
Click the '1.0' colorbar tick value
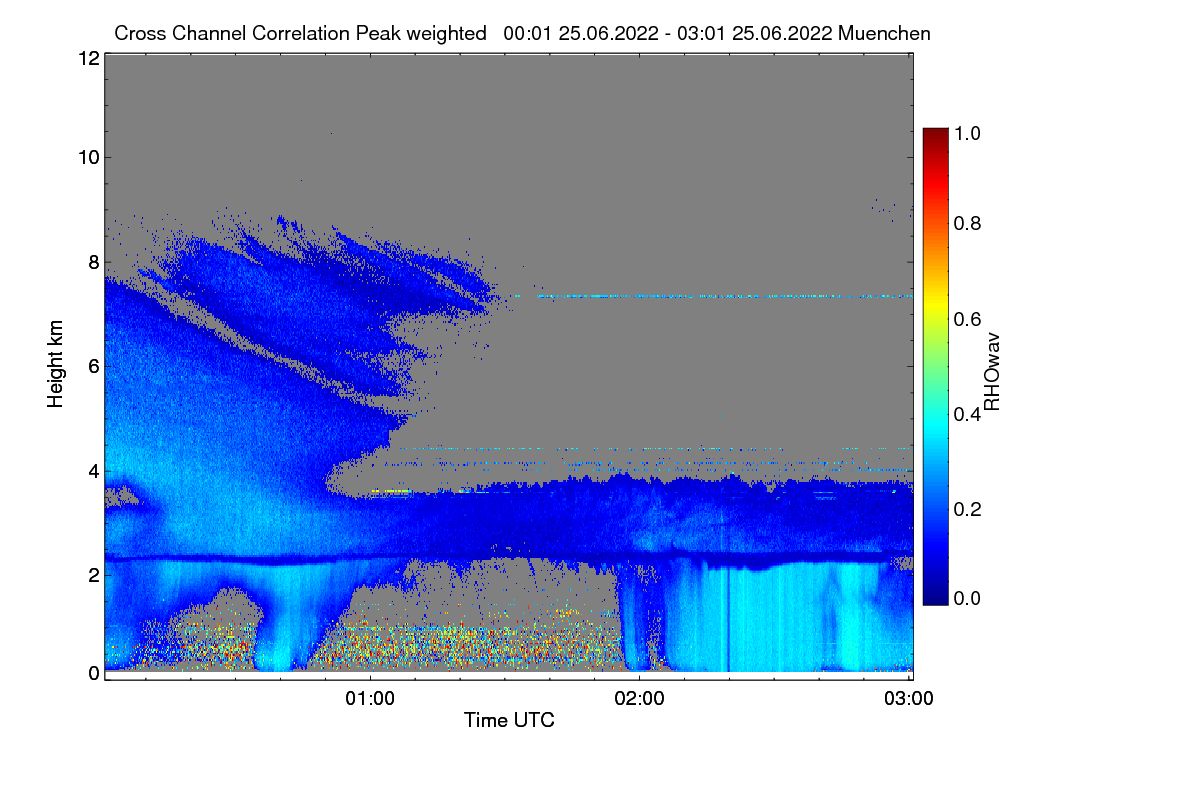click(x=968, y=131)
